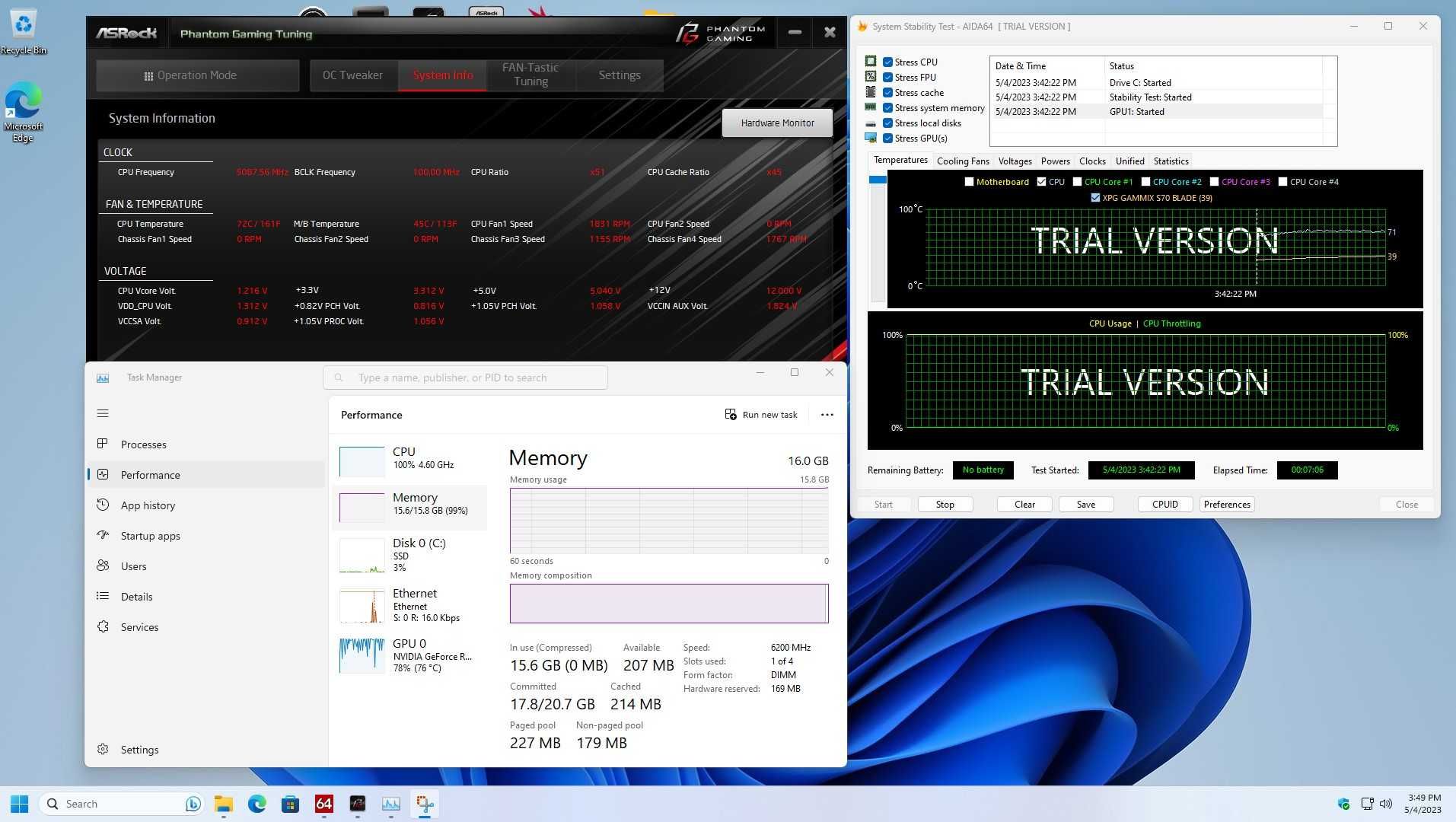Minimize the Phantom Gaming Tuning window
Screen dimensions: 1456x822
795,33
